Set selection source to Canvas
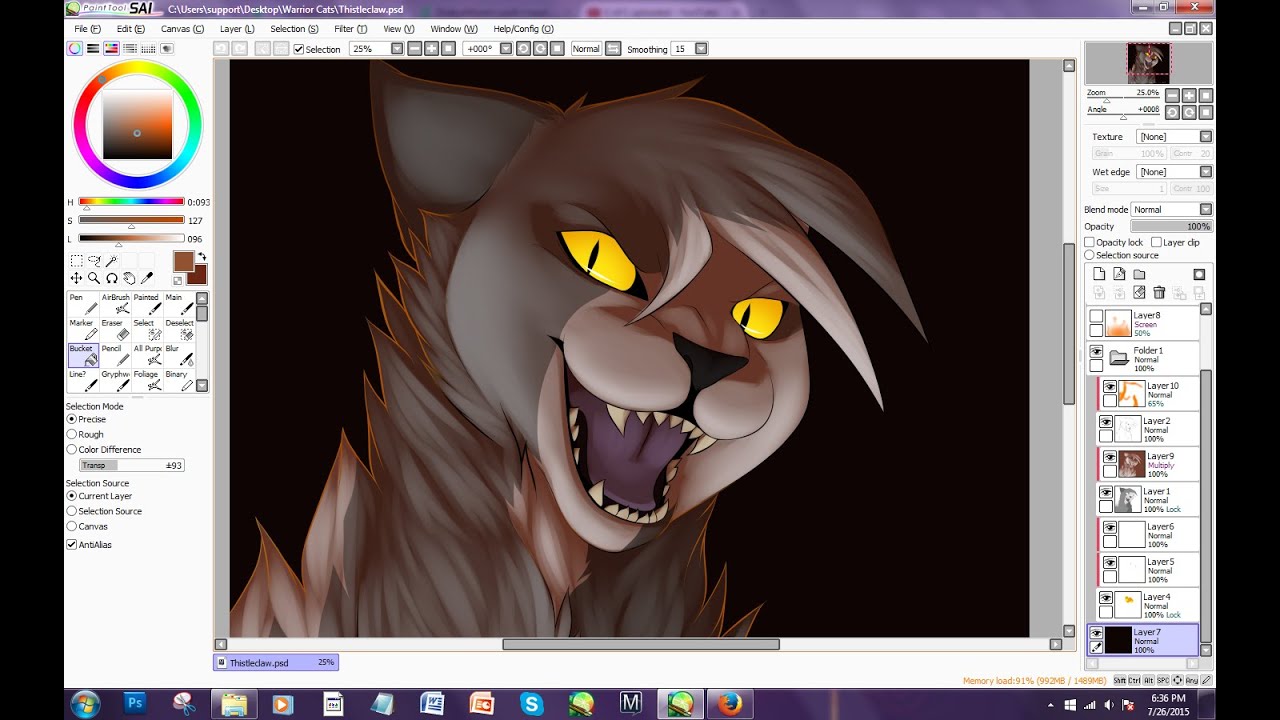The width and height of the screenshot is (1280, 720). [72, 526]
